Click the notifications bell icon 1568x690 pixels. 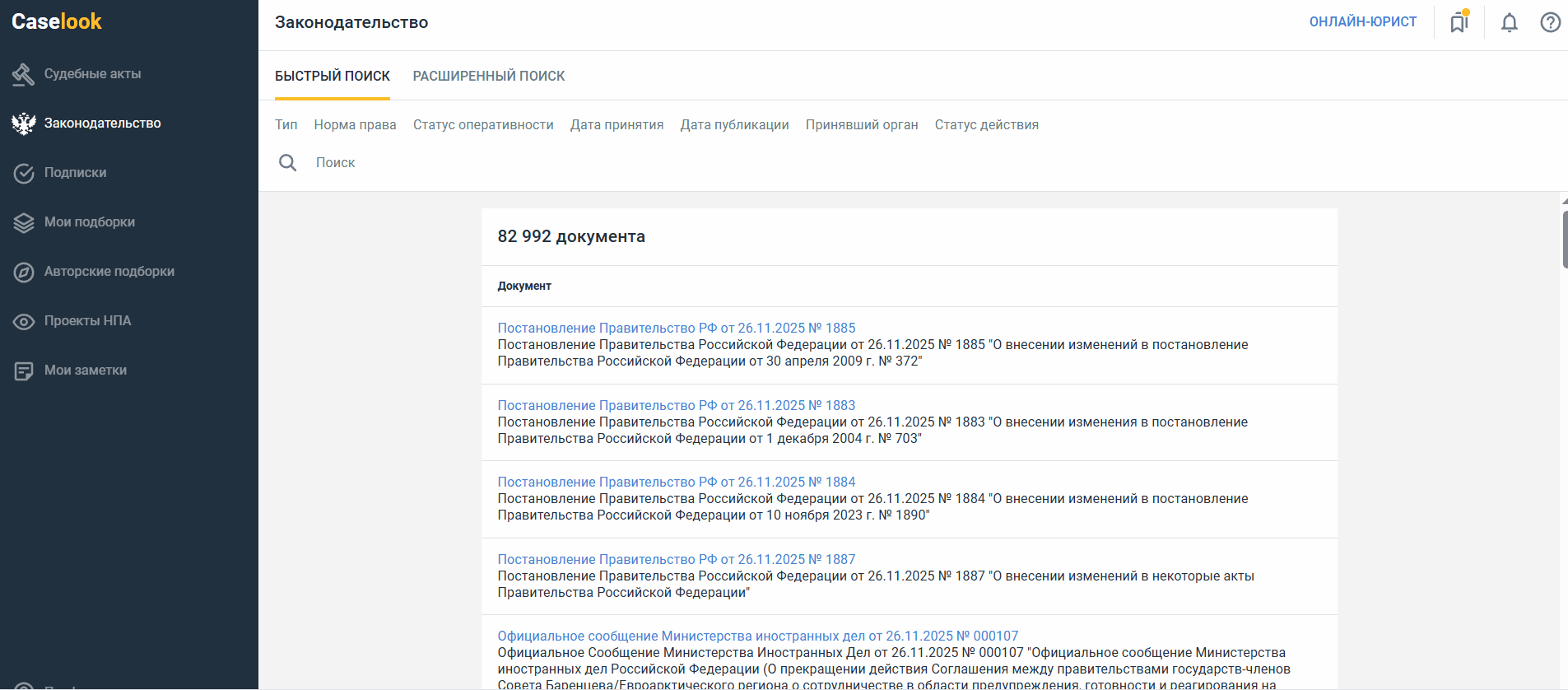[x=1509, y=22]
